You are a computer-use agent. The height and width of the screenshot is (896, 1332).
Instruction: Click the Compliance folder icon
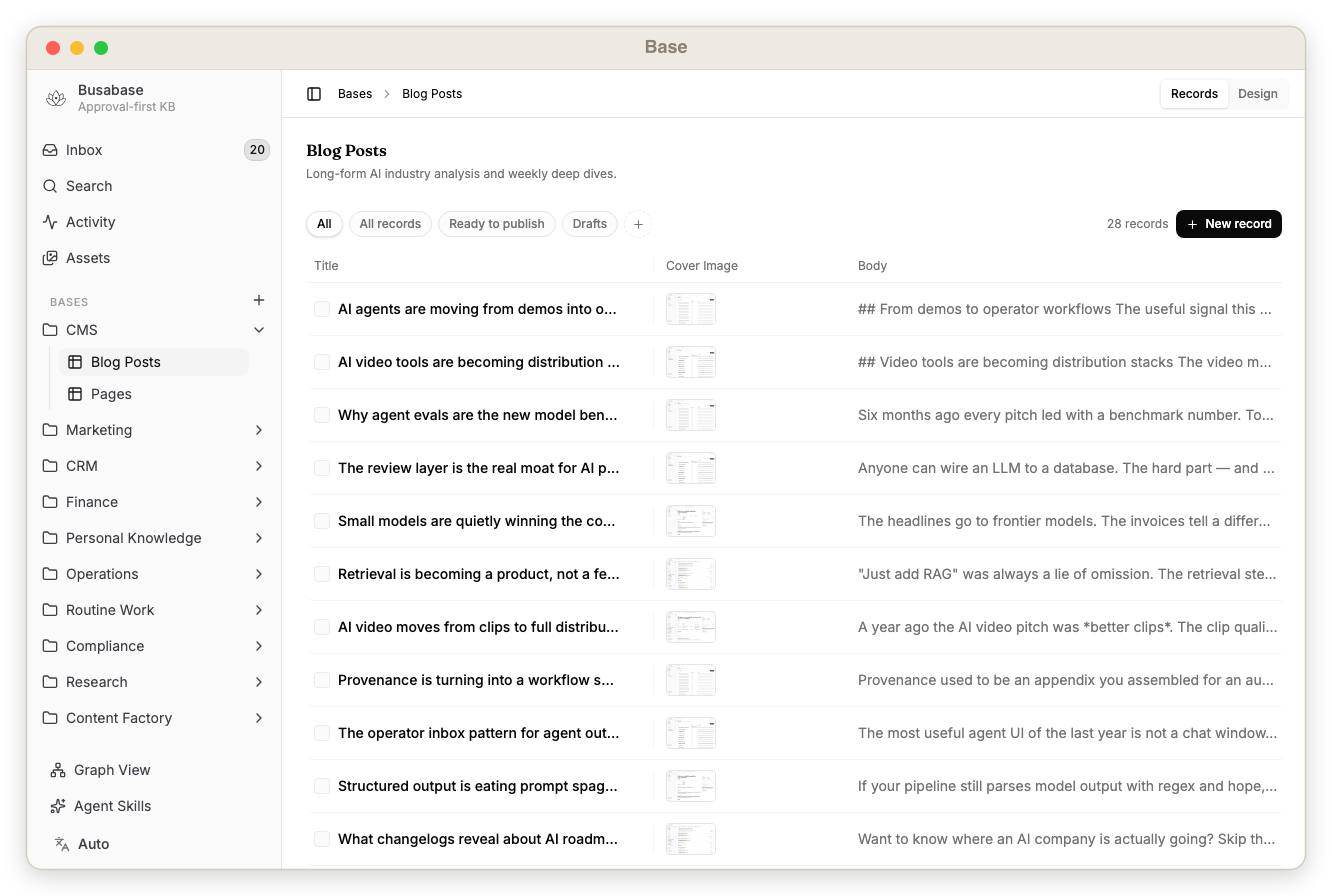click(x=50, y=646)
